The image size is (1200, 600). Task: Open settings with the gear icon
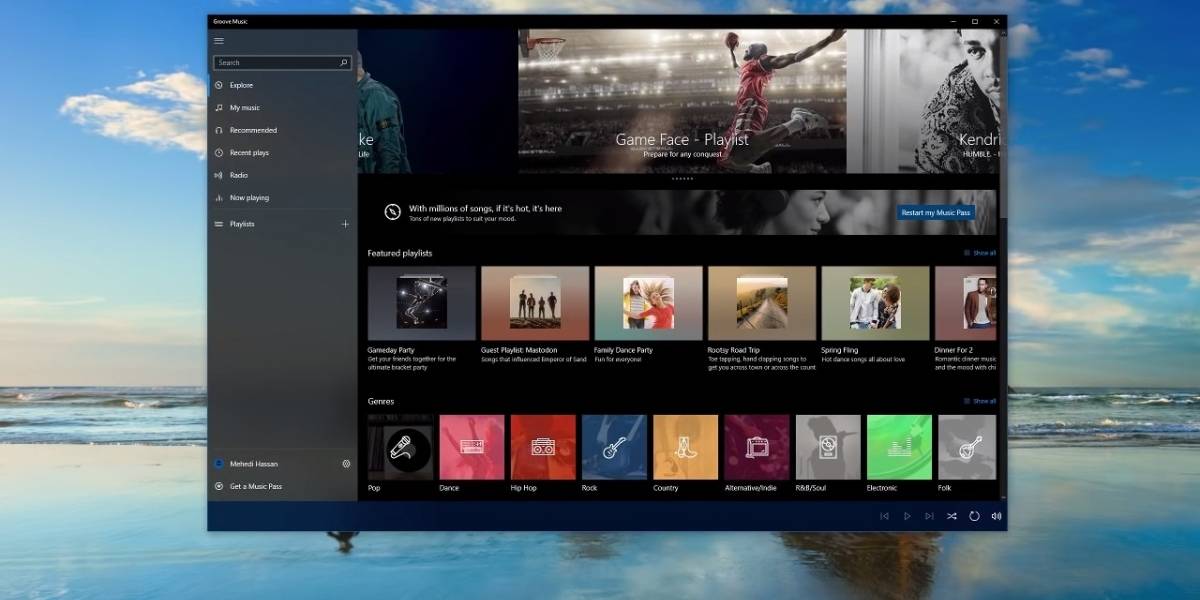pos(346,464)
